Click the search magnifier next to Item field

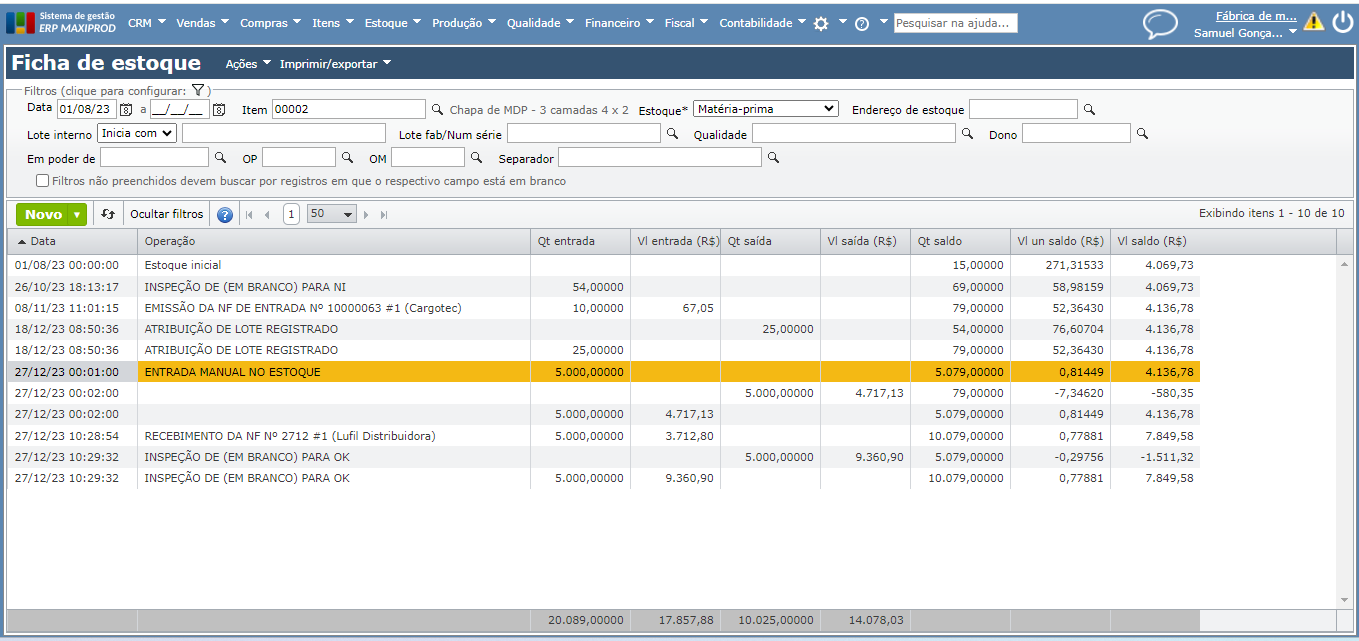coord(437,109)
